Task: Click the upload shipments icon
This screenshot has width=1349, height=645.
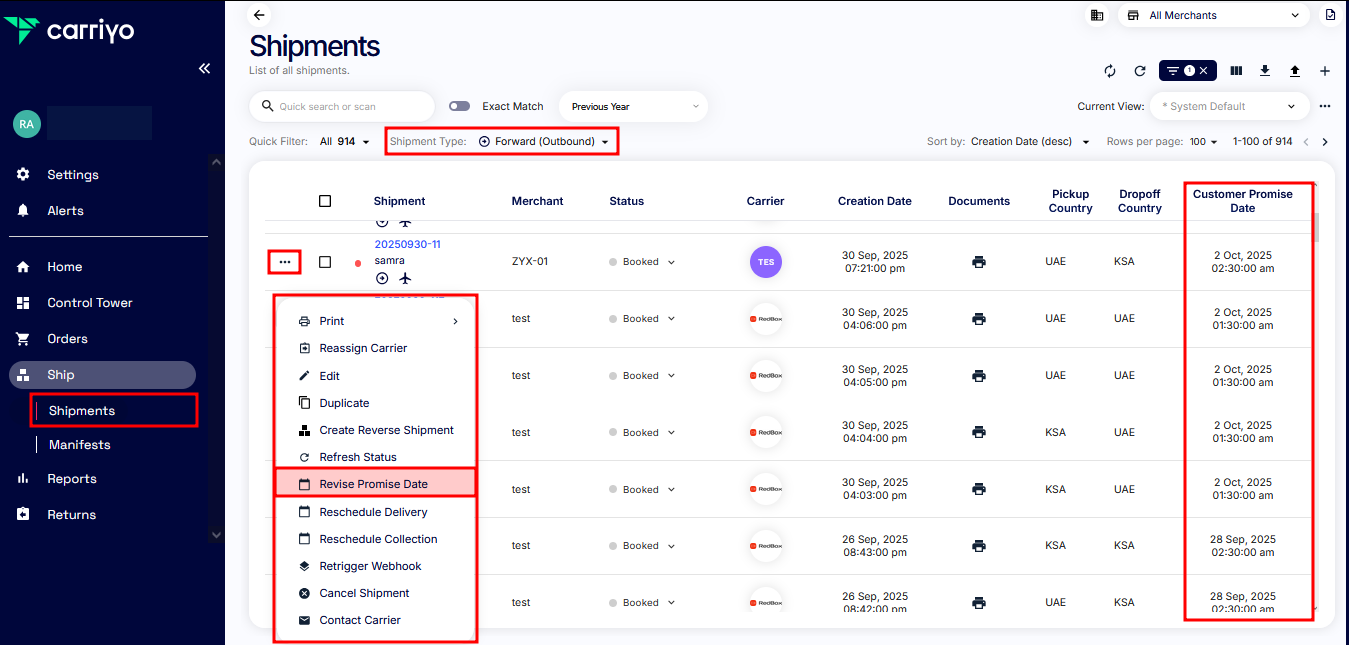Action: click(x=1295, y=71)
